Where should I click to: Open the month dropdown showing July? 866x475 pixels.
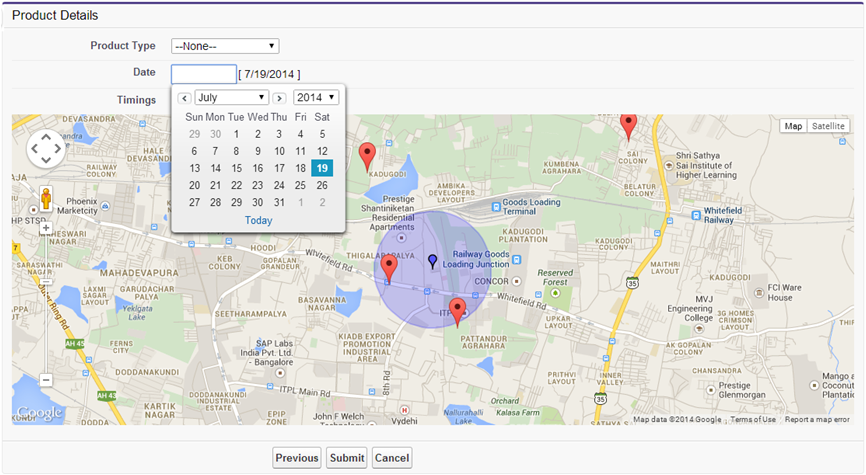231,97
